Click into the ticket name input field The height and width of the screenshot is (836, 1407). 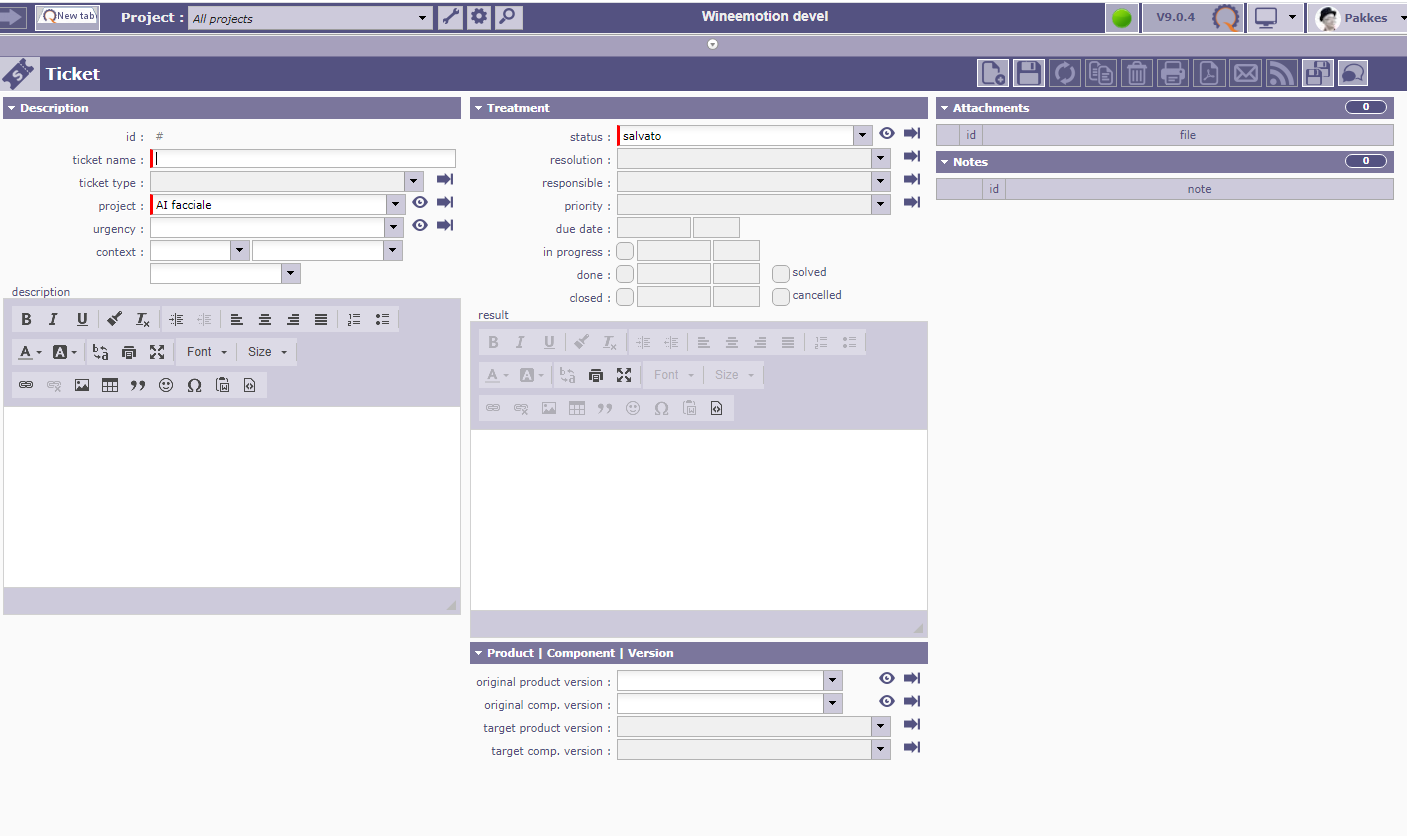(x=304, y=158)
